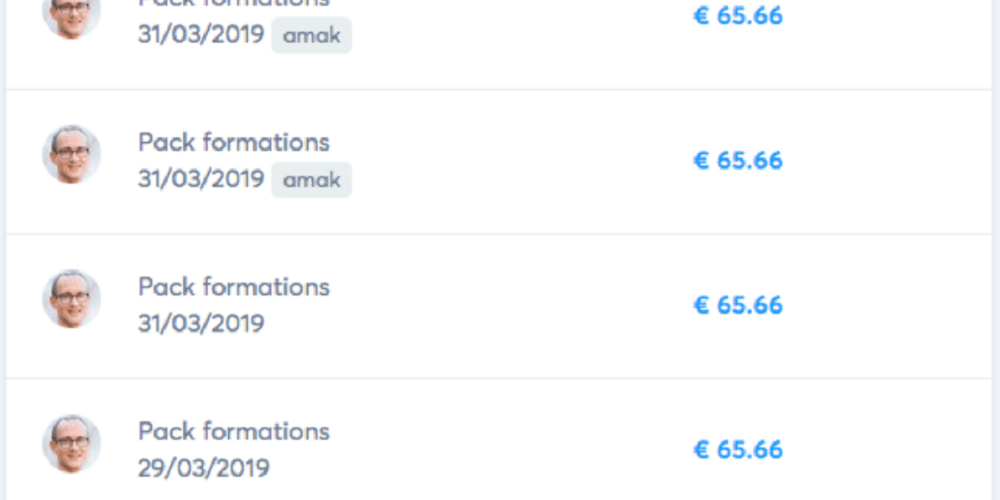Click the cut-off Pack formations title at top
1000x500 pixels.
[233, 4]
